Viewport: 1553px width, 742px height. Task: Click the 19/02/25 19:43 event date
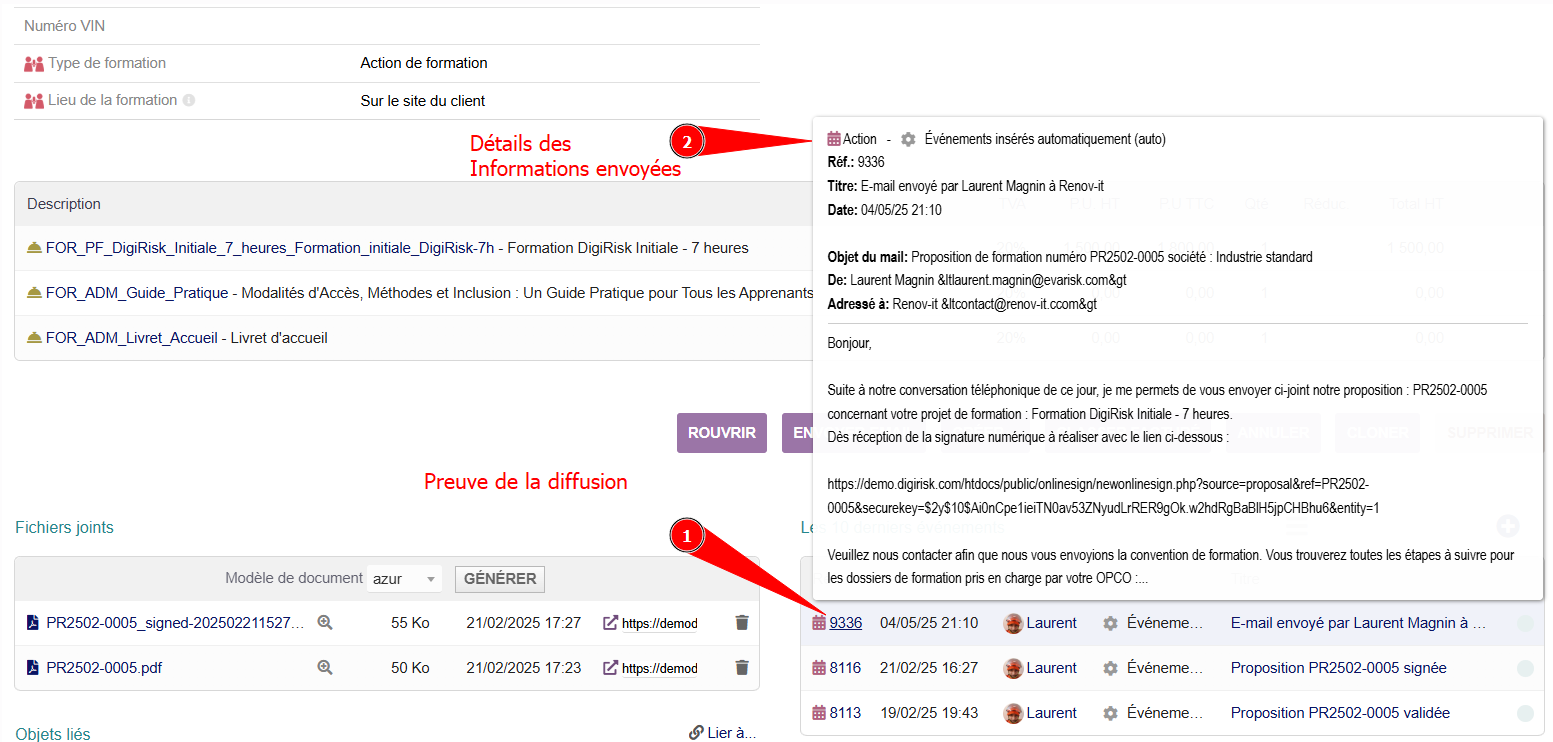tap(929, 713)
